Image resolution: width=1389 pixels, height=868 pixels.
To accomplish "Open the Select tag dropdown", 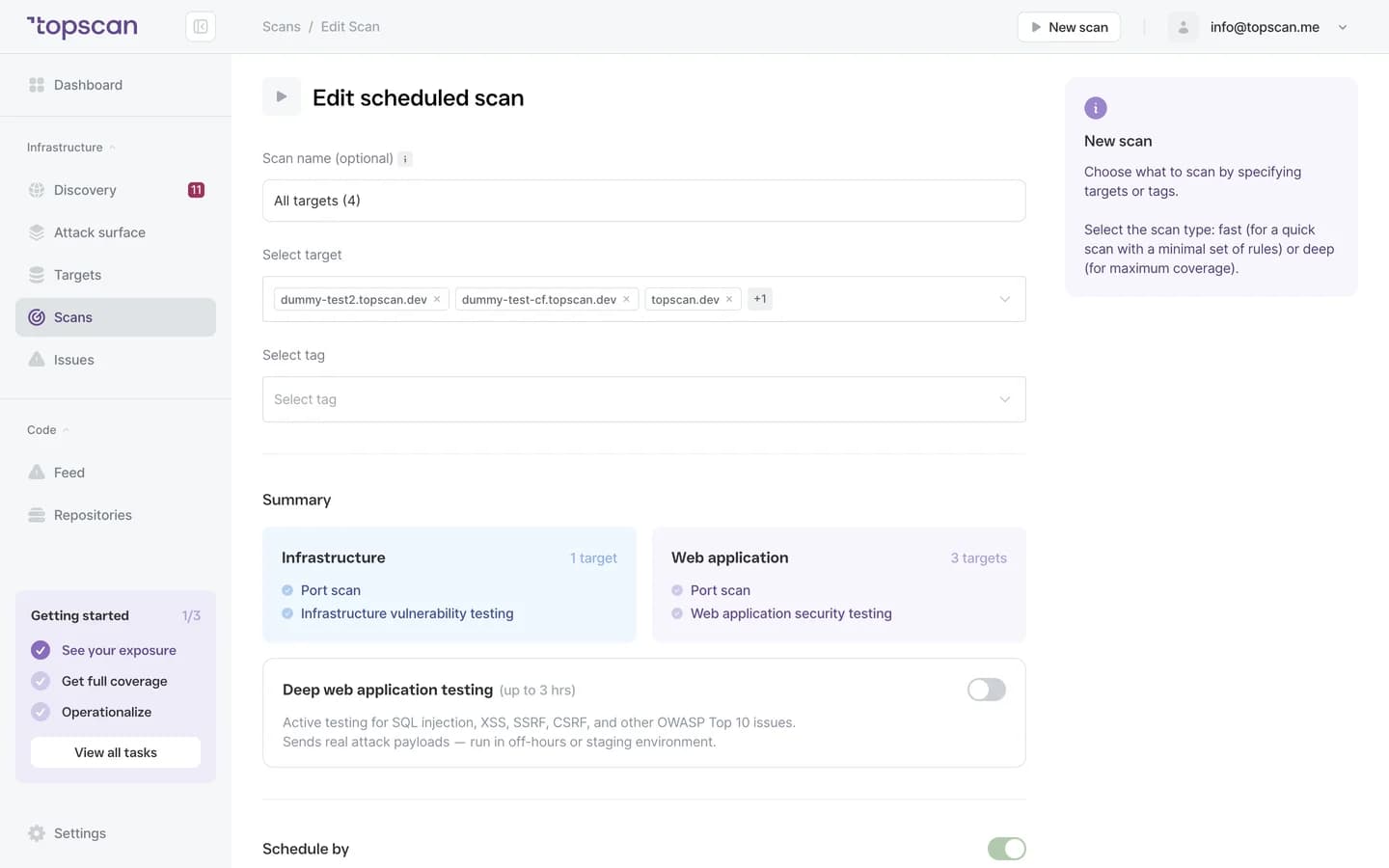I will (x=644, y=399).
